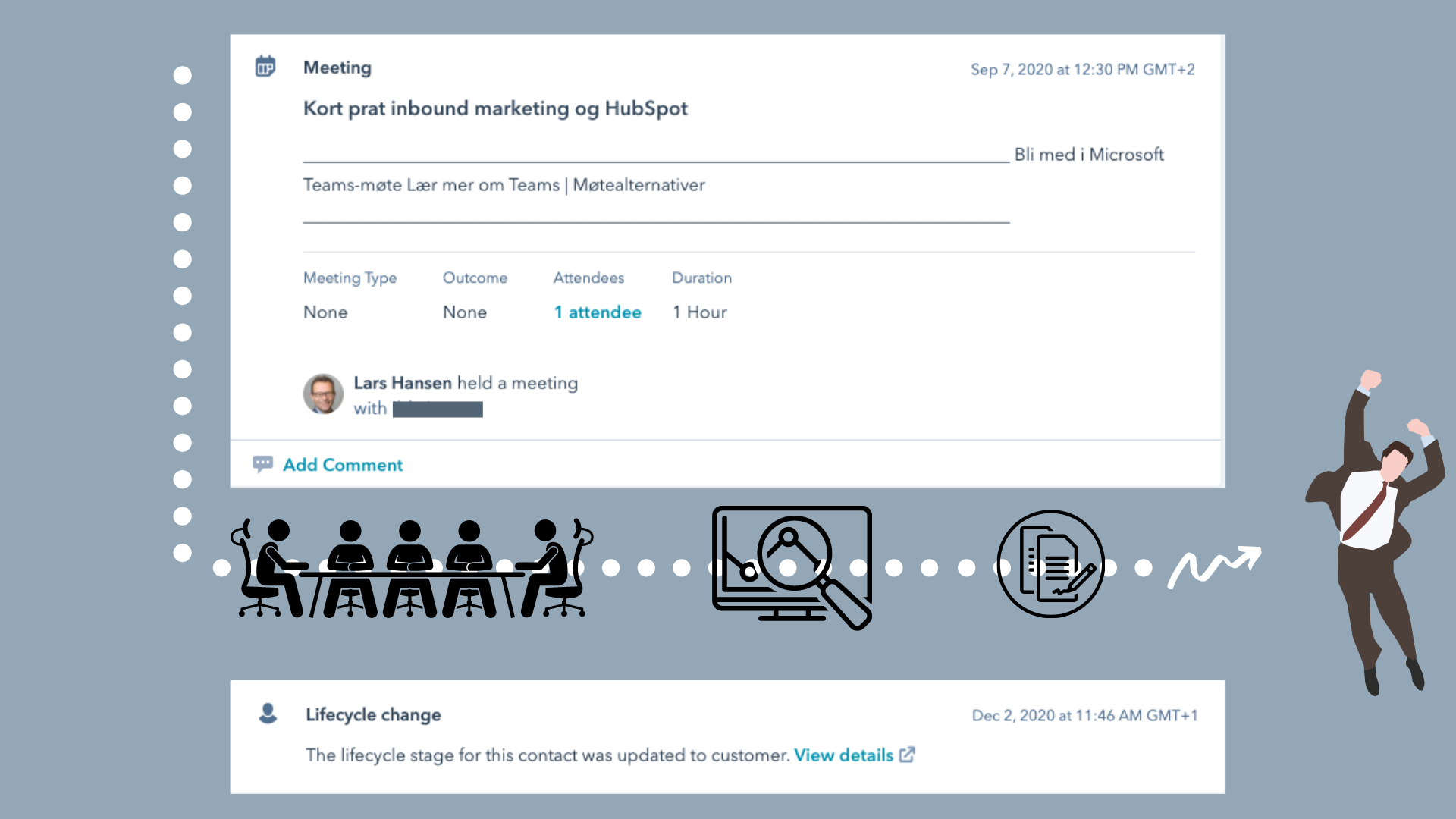The height and width of the screenshot is (819, 1456).
Task: Click the Sep 7, 2020 timestamp
Action: [1083, 70]
